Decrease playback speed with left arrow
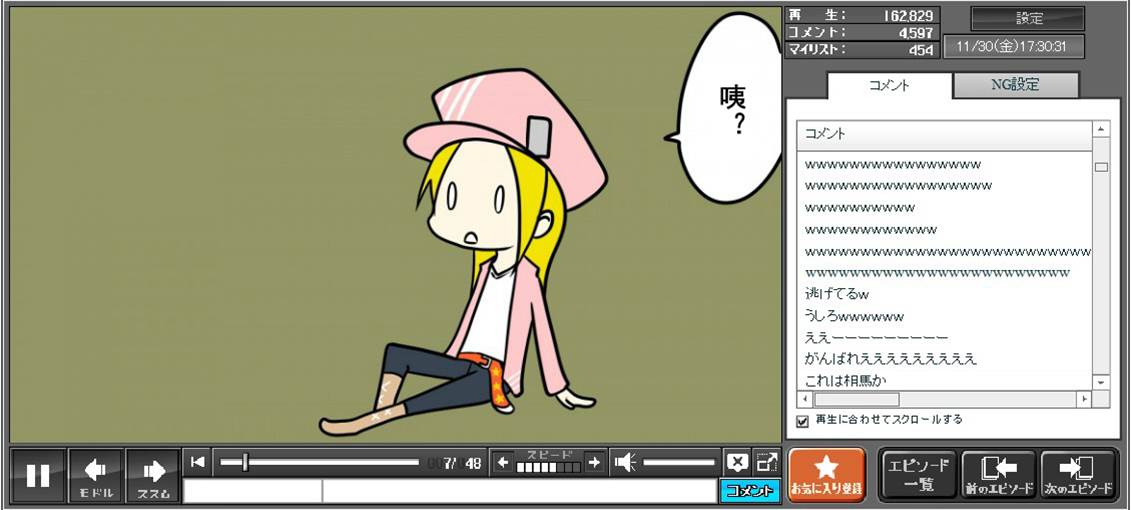 pyautogui.click(x=503, y=461)
